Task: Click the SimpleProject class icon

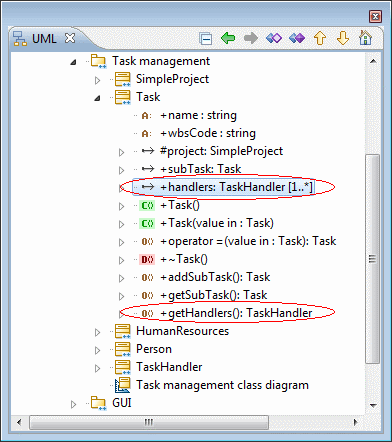Action: tap(123, 79)
